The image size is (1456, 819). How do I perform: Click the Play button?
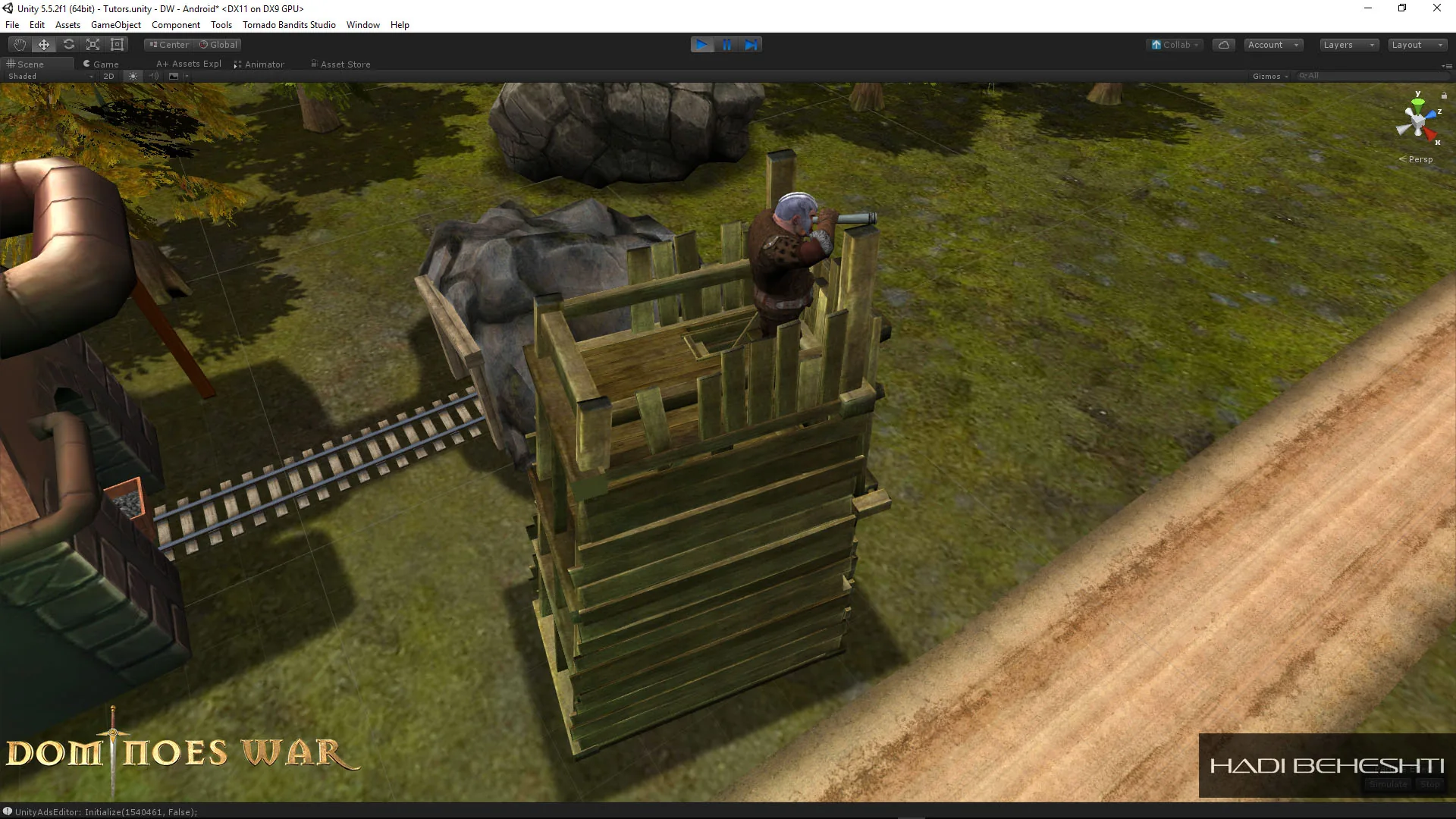click(702, 45)
